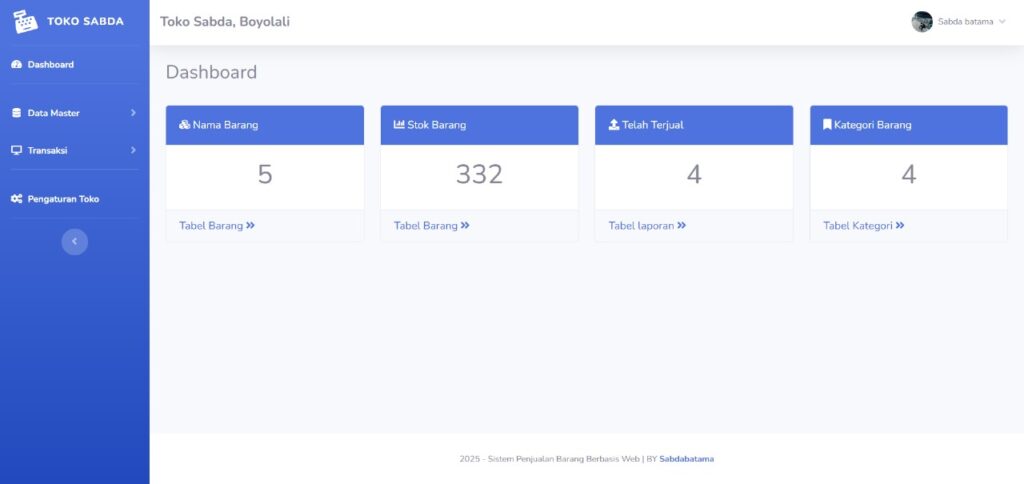Click the double-arrow icon beside Tabel Kategori
This screenshot has height=484, width=1024.
(900, 225)
